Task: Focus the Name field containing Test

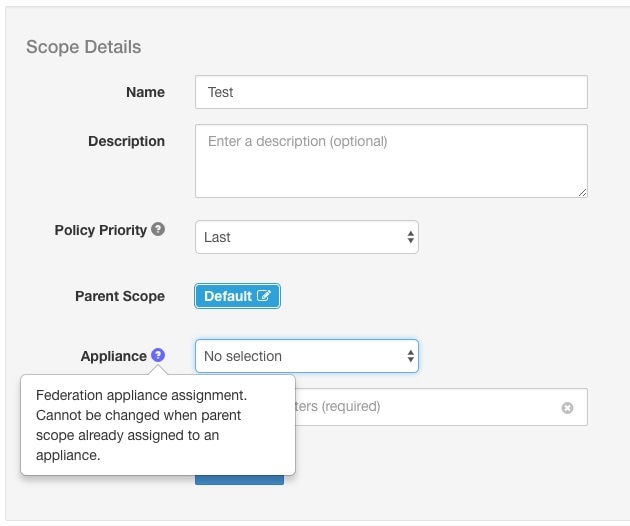Action: [x=390, y=92]
